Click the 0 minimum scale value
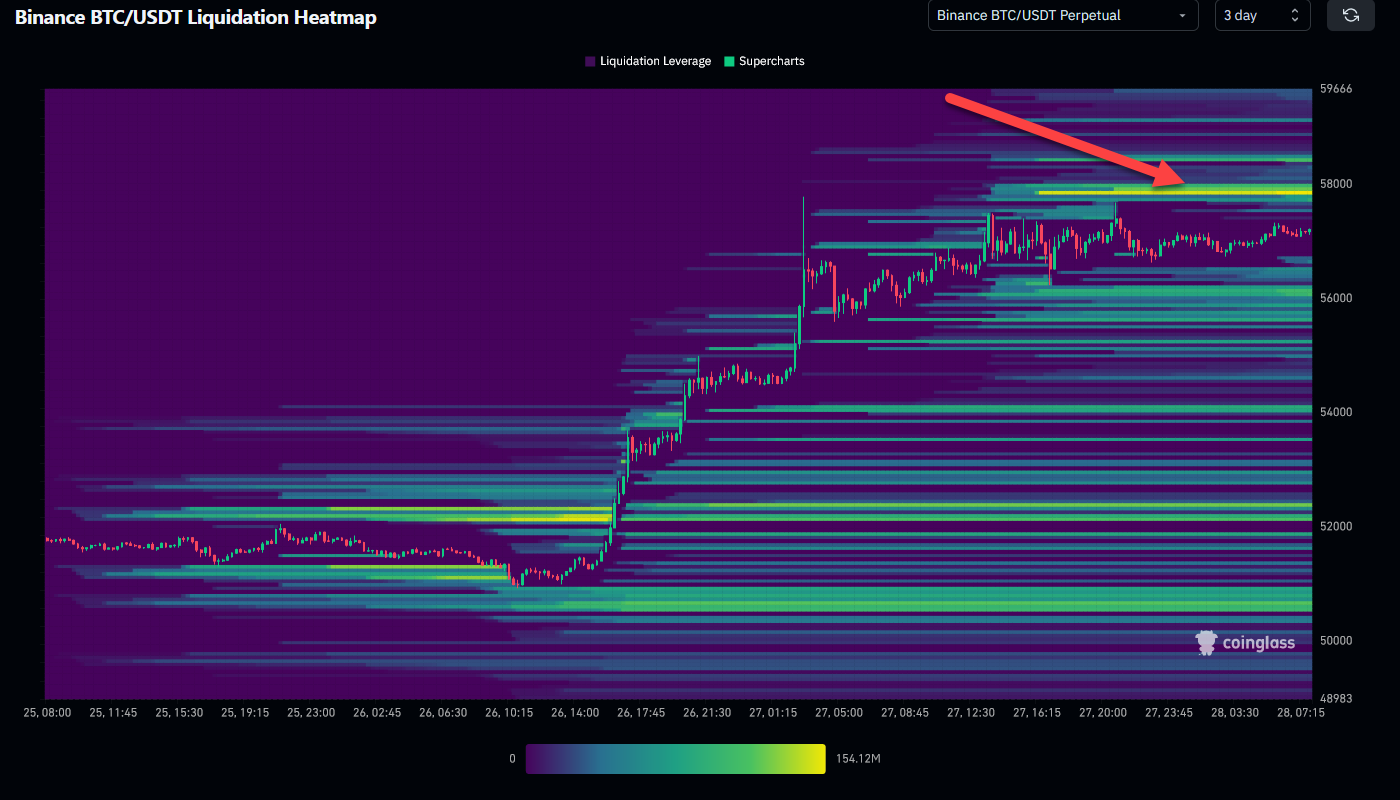The height and width of the screenshot is (800, 1400). coord(512,759)
